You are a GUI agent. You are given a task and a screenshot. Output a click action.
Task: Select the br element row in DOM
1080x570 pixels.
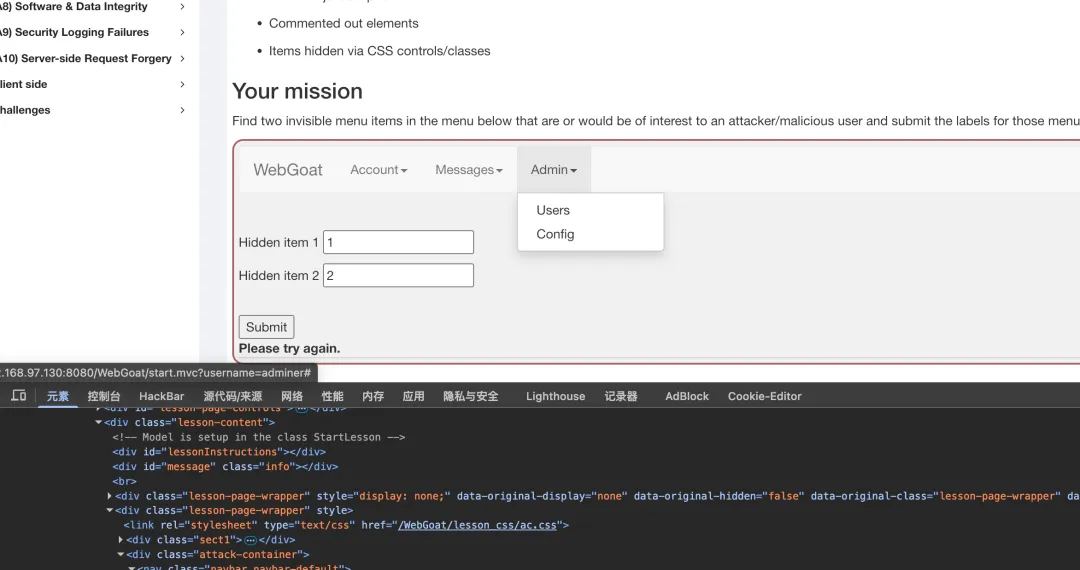pyautogui.click(x=124, y=481)
